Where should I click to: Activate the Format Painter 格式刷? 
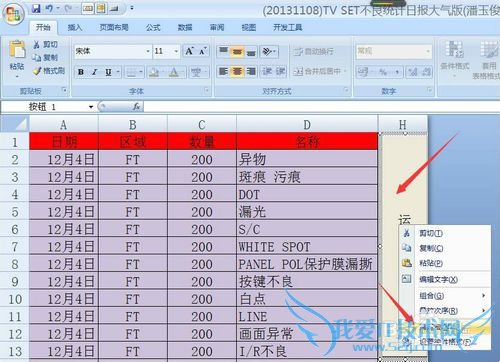49,71
